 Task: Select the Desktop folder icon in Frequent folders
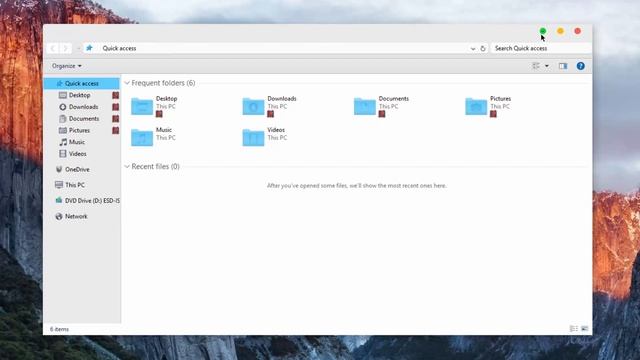click(142, 106)
